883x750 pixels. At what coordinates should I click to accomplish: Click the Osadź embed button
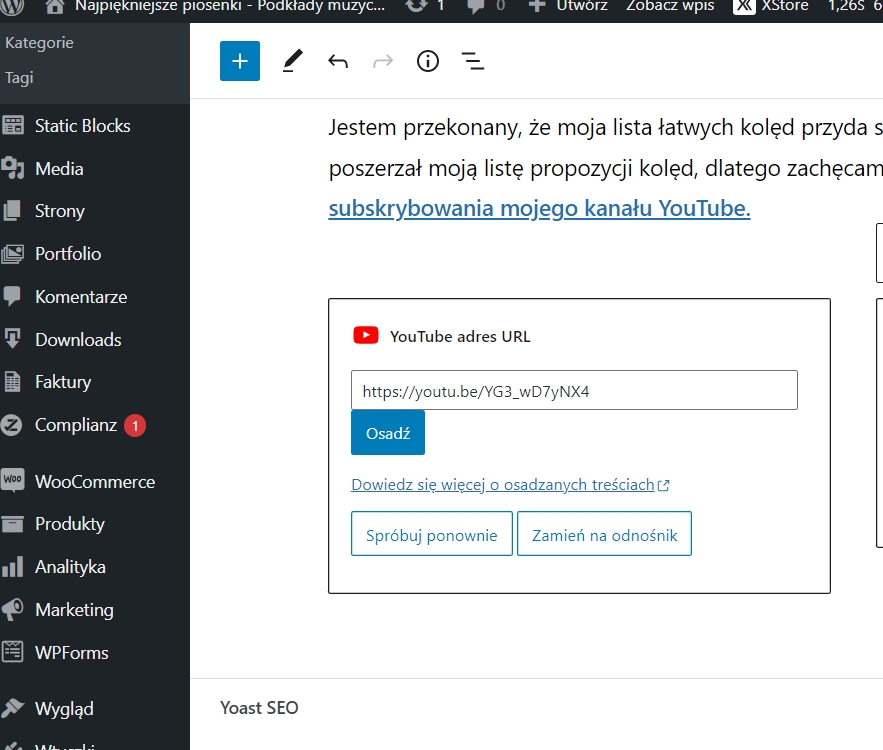tap(388, 433)
